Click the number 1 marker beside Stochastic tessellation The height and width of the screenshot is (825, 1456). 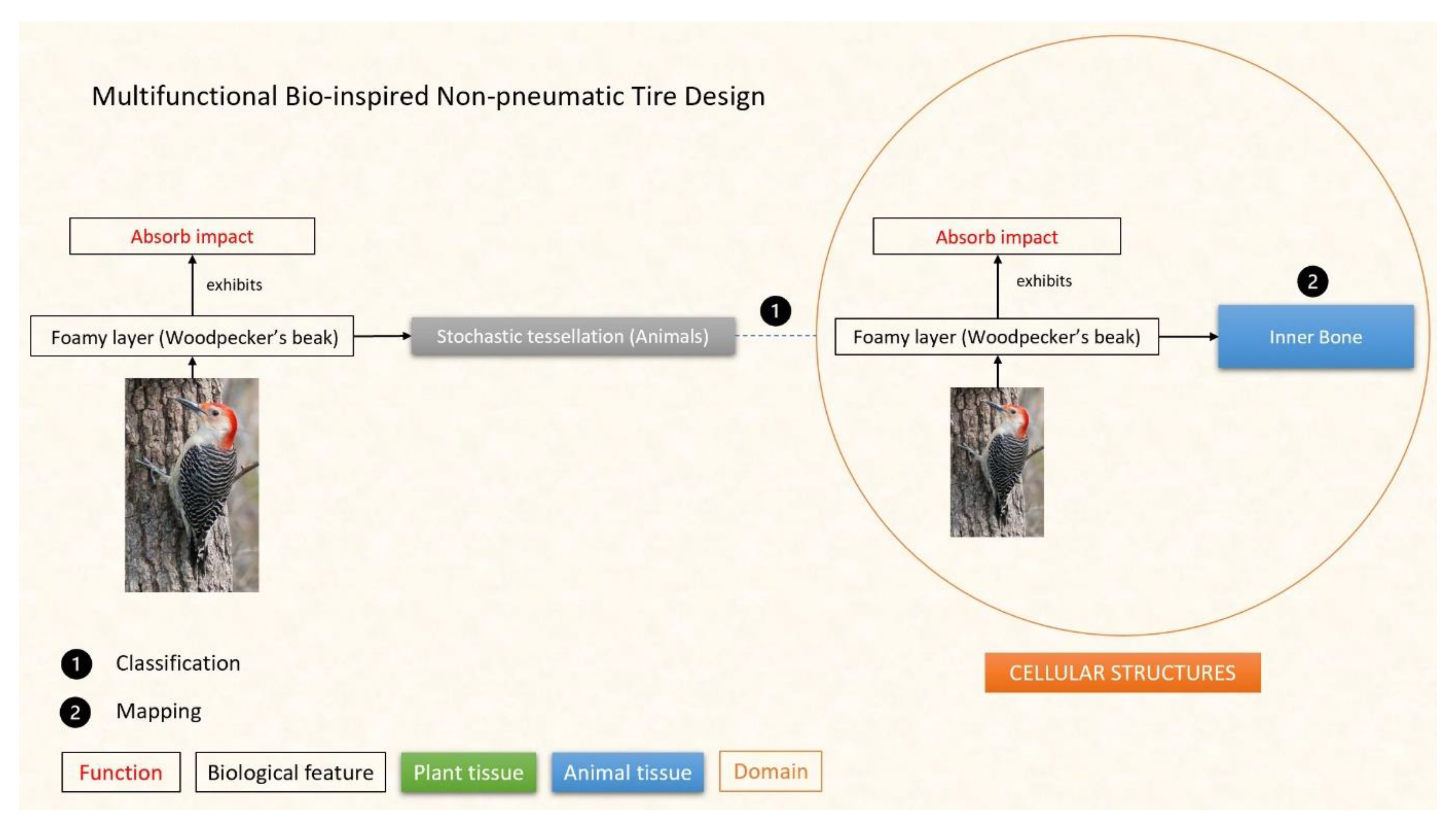[775, 310]
